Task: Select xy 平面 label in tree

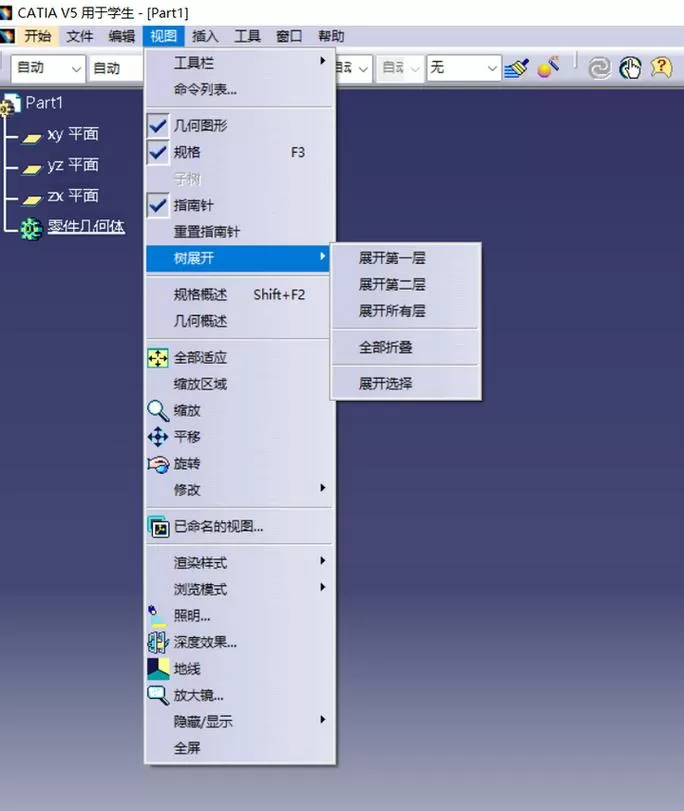Action: click(73, 134)
